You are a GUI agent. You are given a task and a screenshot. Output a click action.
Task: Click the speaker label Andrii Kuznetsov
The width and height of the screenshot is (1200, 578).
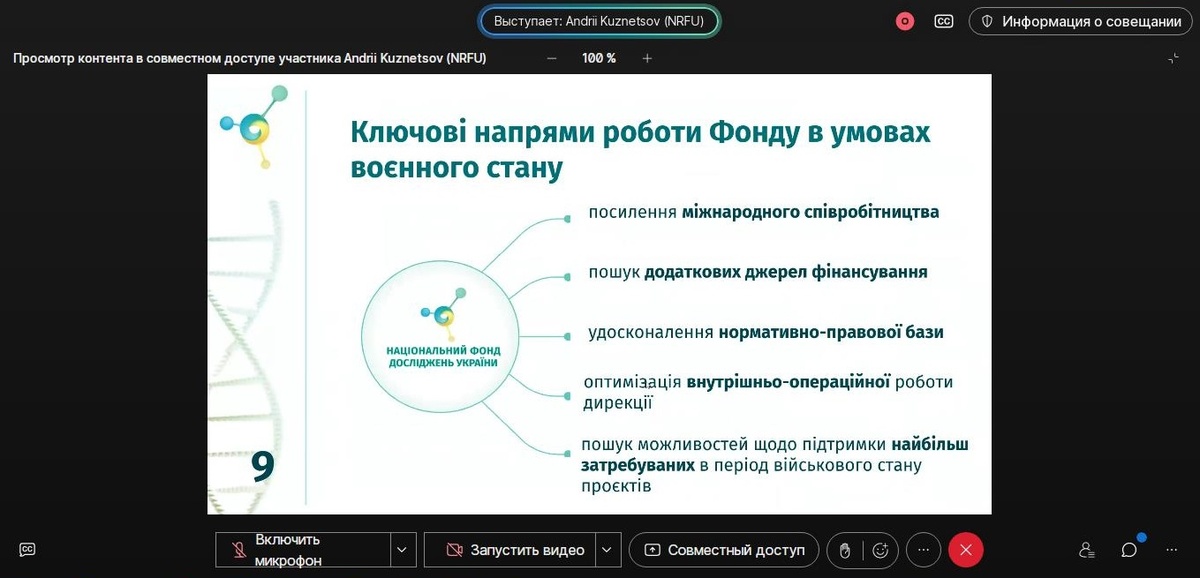point(599,21)
